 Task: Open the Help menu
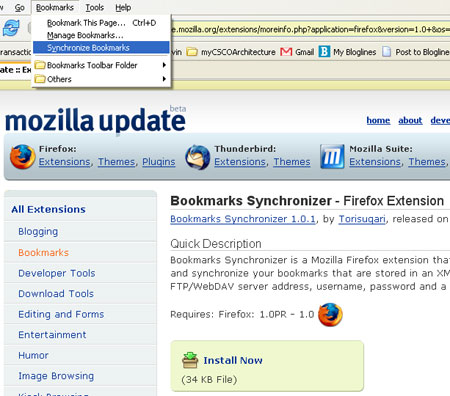pyautogui.click(x=123, y=7)
